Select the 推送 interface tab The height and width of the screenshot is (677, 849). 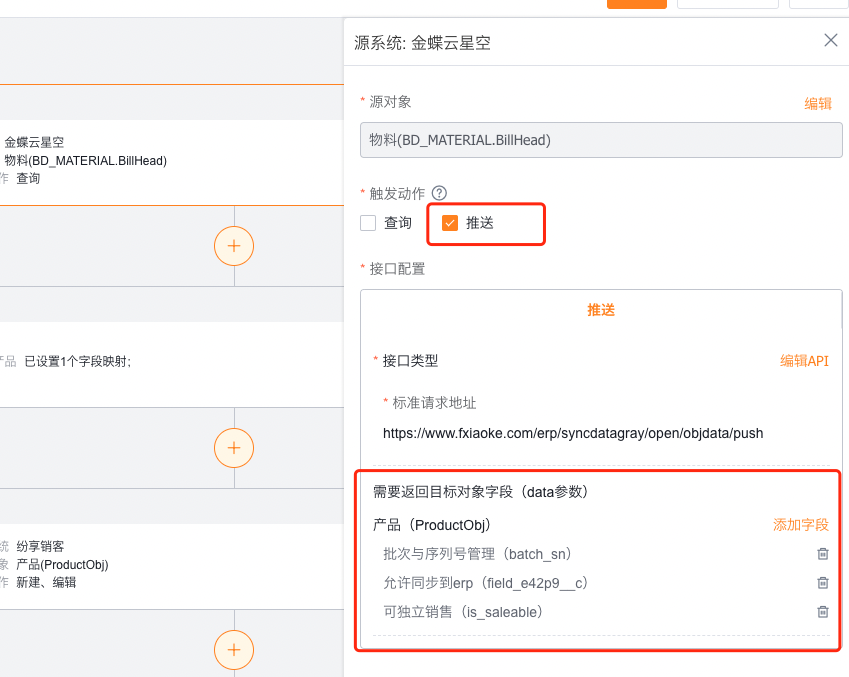coord(601,310)
